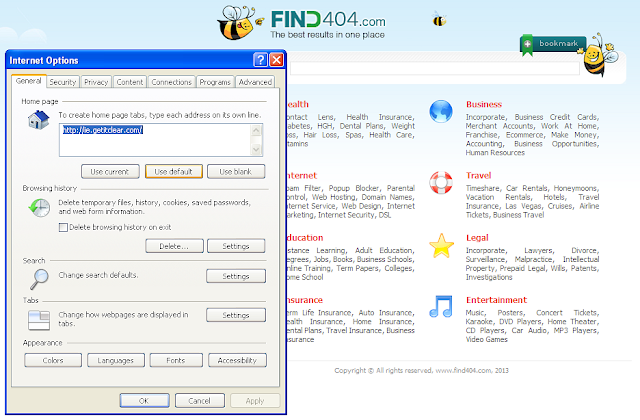
Task: Click the lifebuoy Travel icon
Action: (441, 182)
